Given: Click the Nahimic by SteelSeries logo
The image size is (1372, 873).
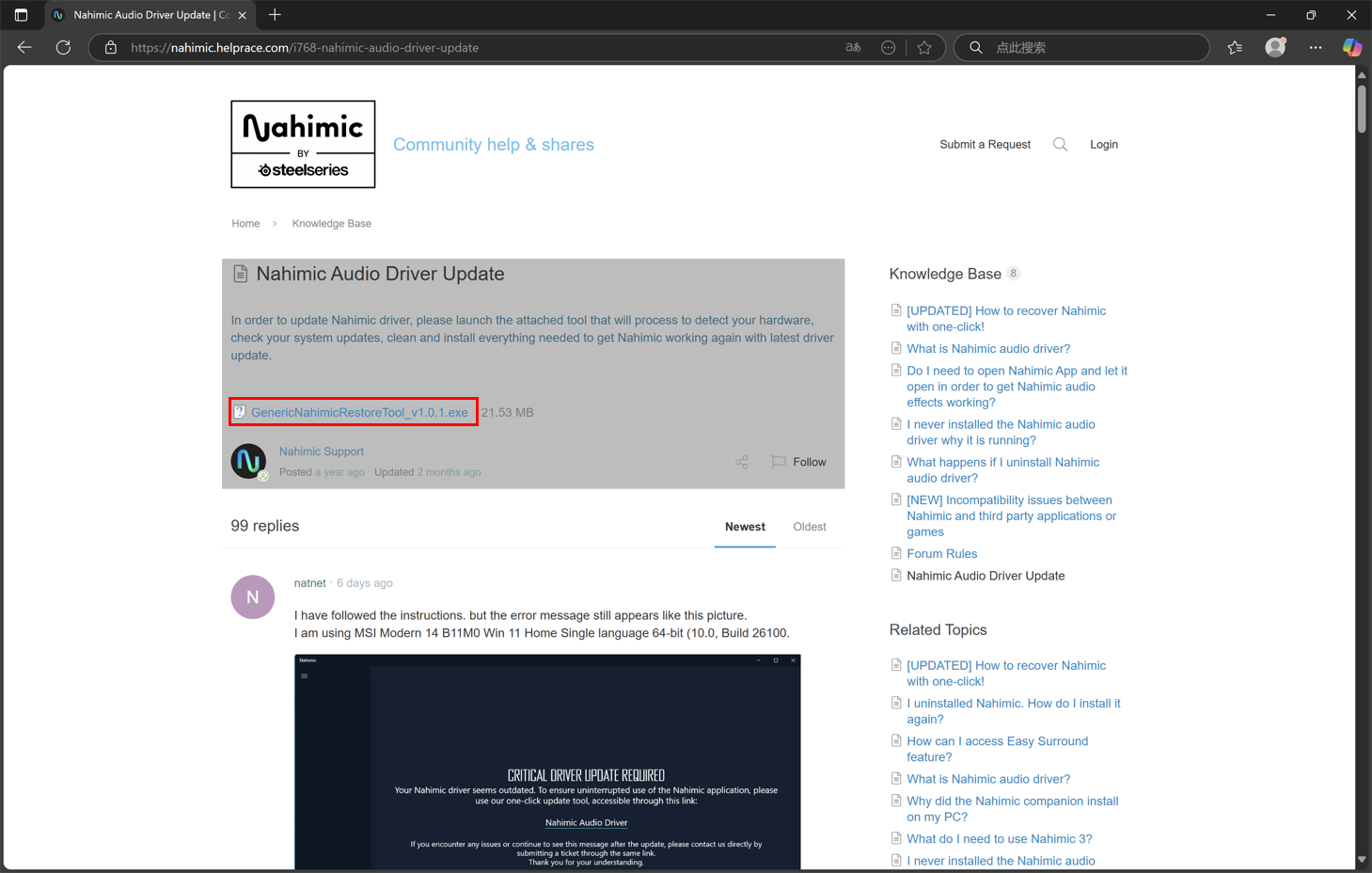Looking at the screenshot, I should pos(303,144).
